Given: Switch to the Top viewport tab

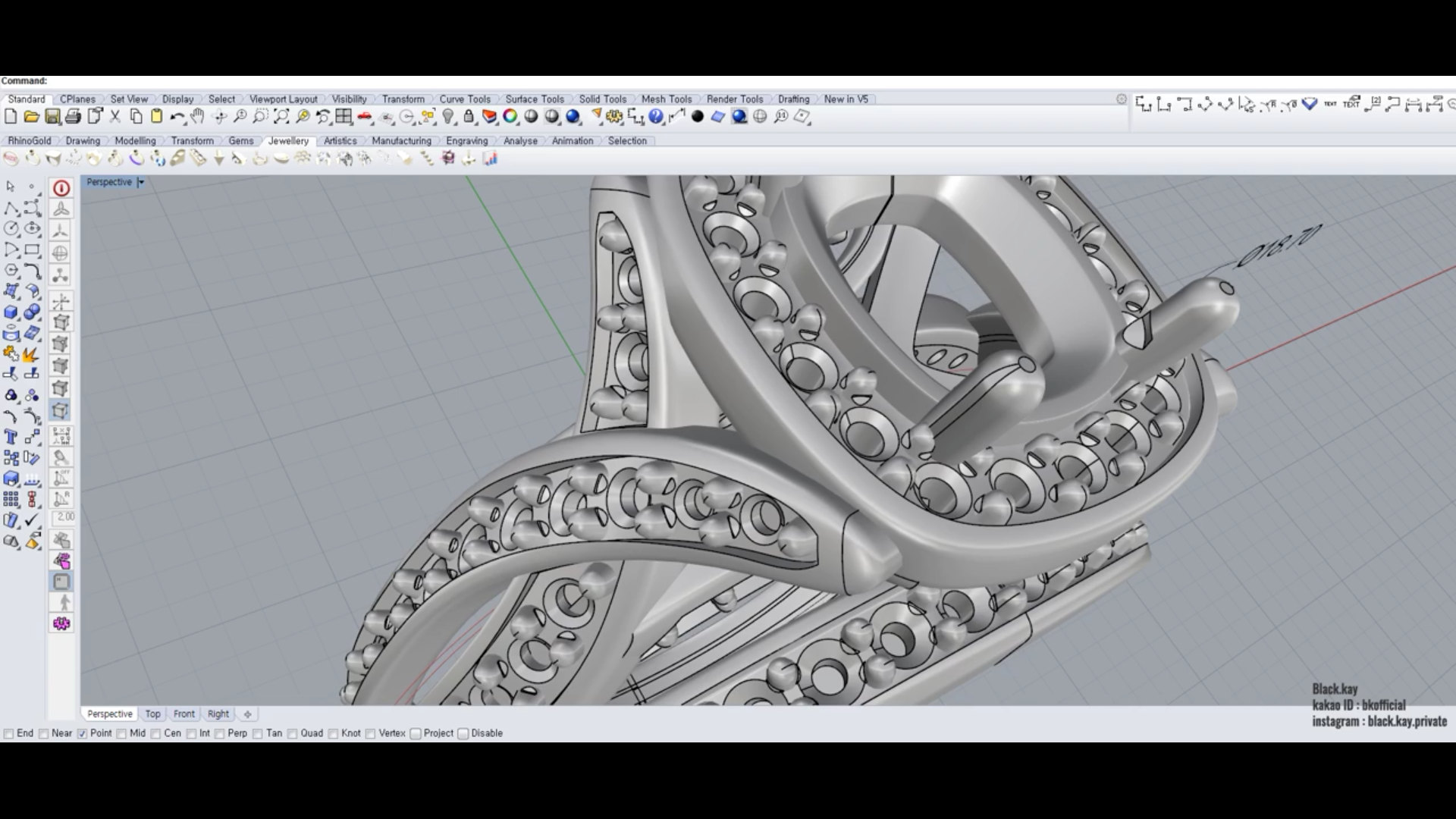Looking at the screenshot, I should tap(152, 714).
